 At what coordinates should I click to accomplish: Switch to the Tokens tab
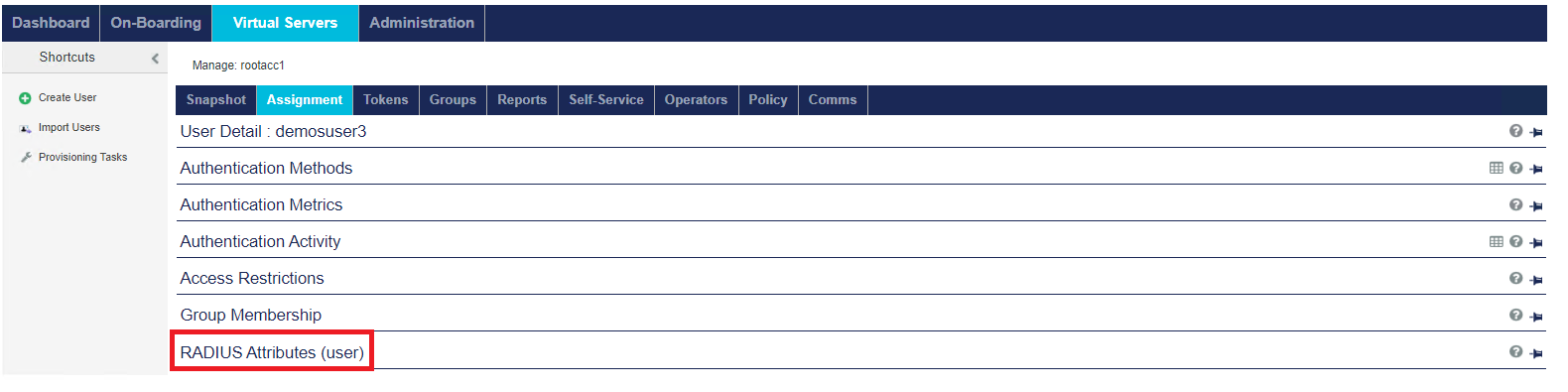pos(385,100)
